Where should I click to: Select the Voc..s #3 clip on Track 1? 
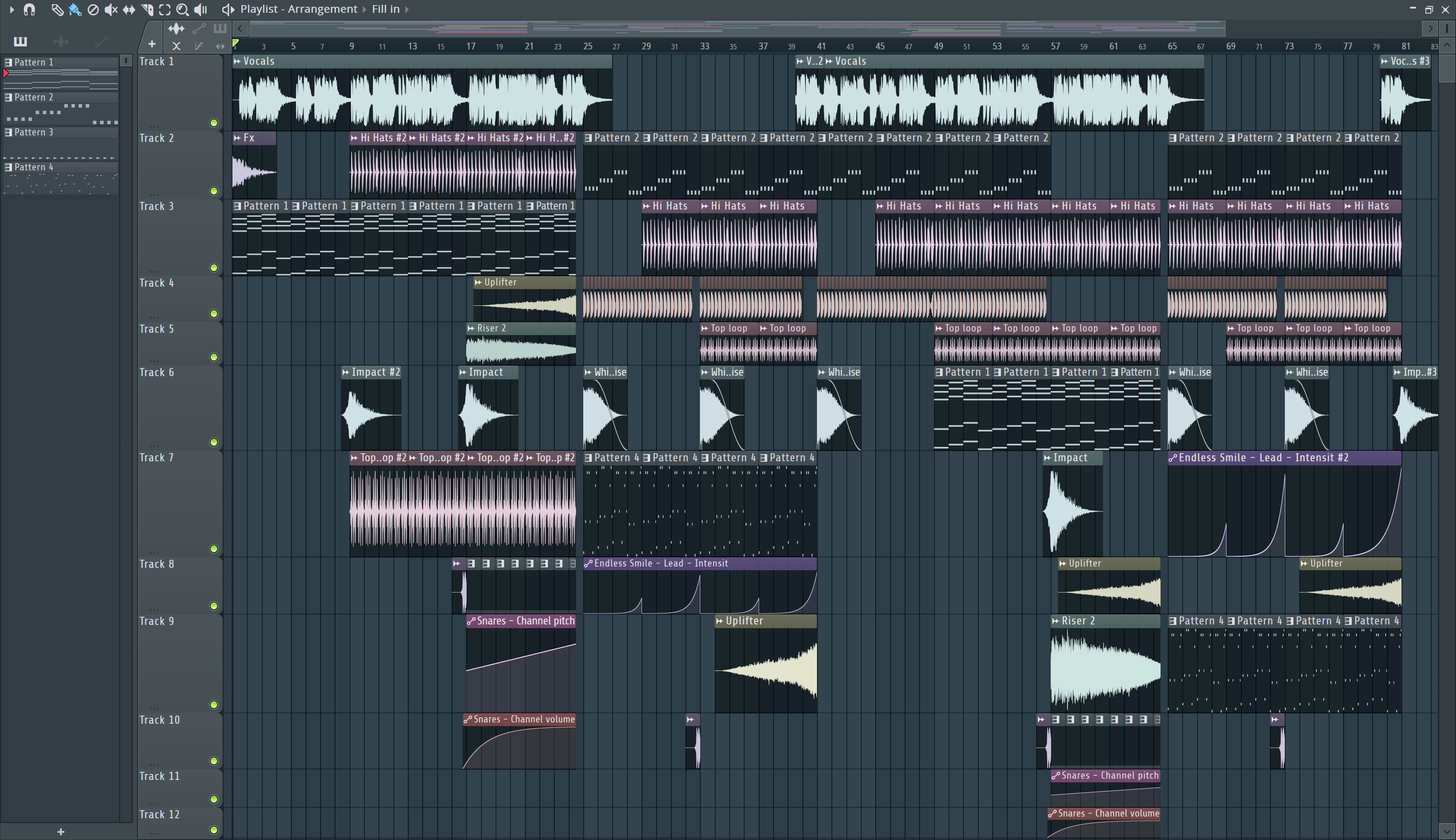(x=1406, y=92)
